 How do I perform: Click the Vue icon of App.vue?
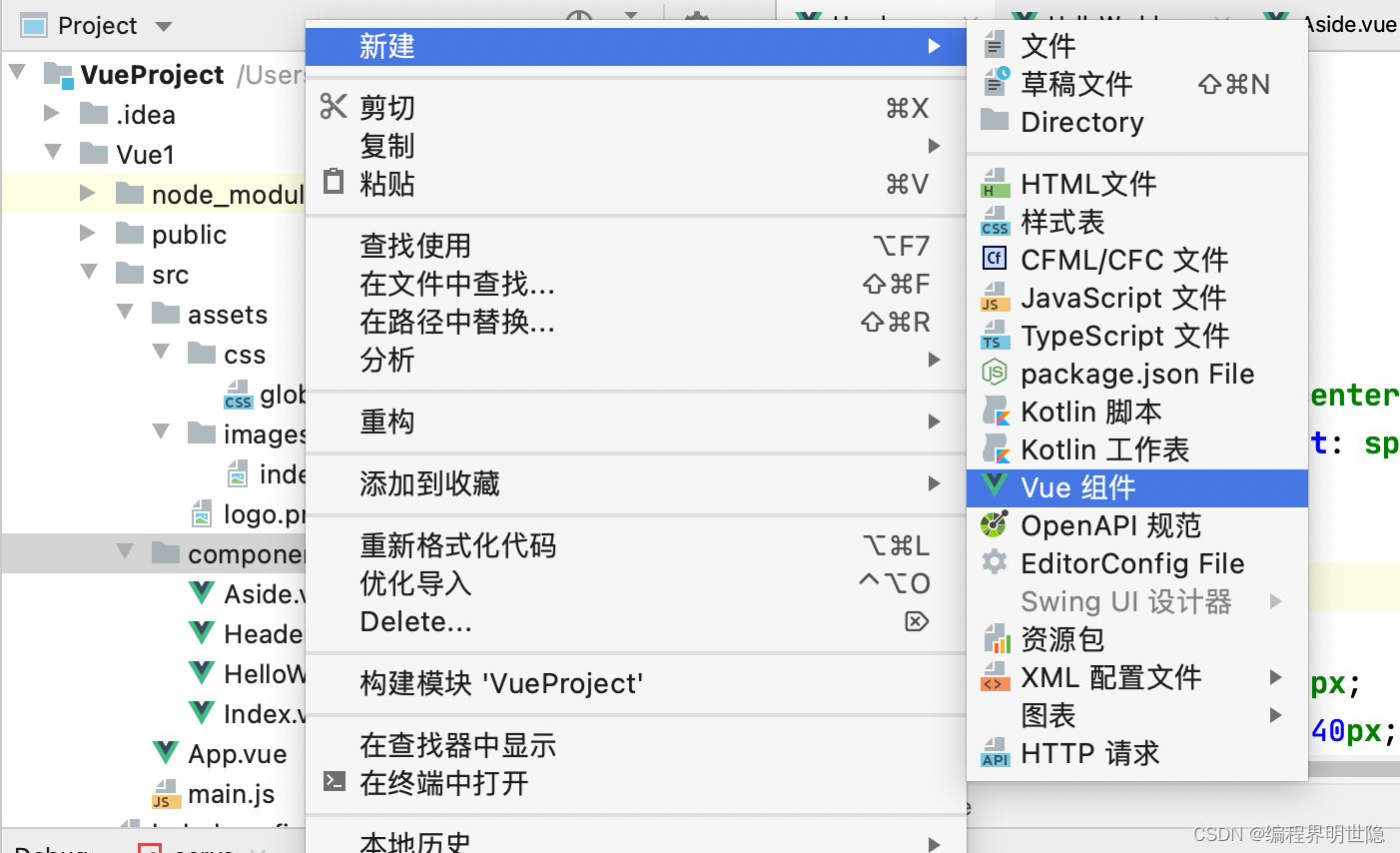pos(166,753)
